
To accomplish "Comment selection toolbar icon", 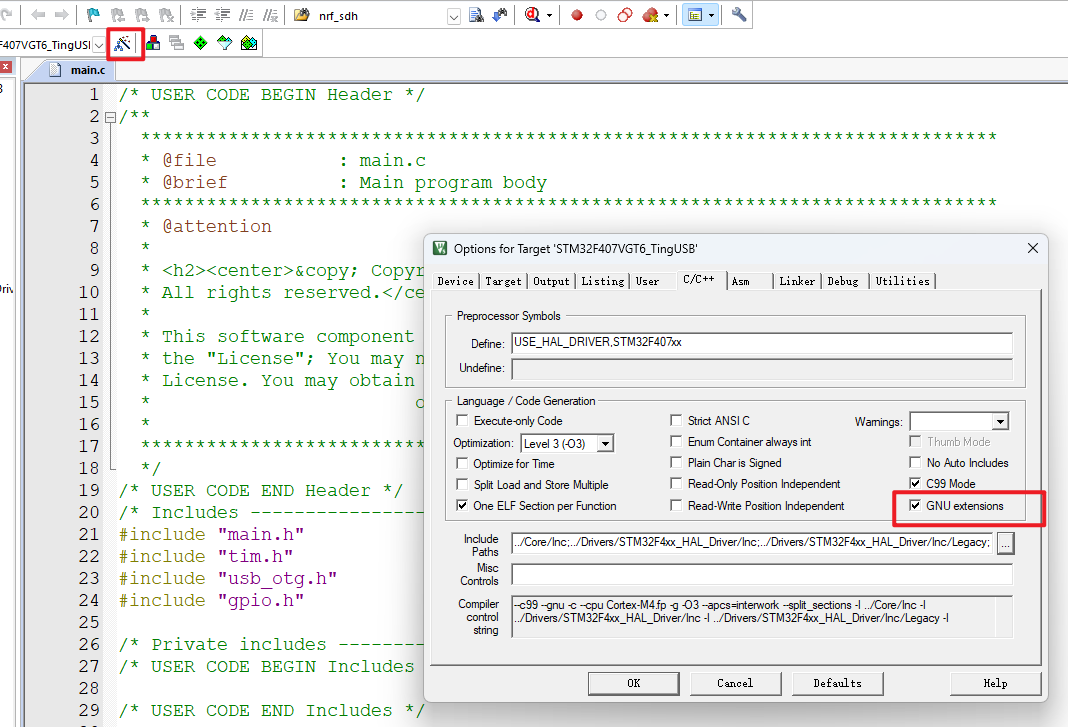I will [246, 14].
